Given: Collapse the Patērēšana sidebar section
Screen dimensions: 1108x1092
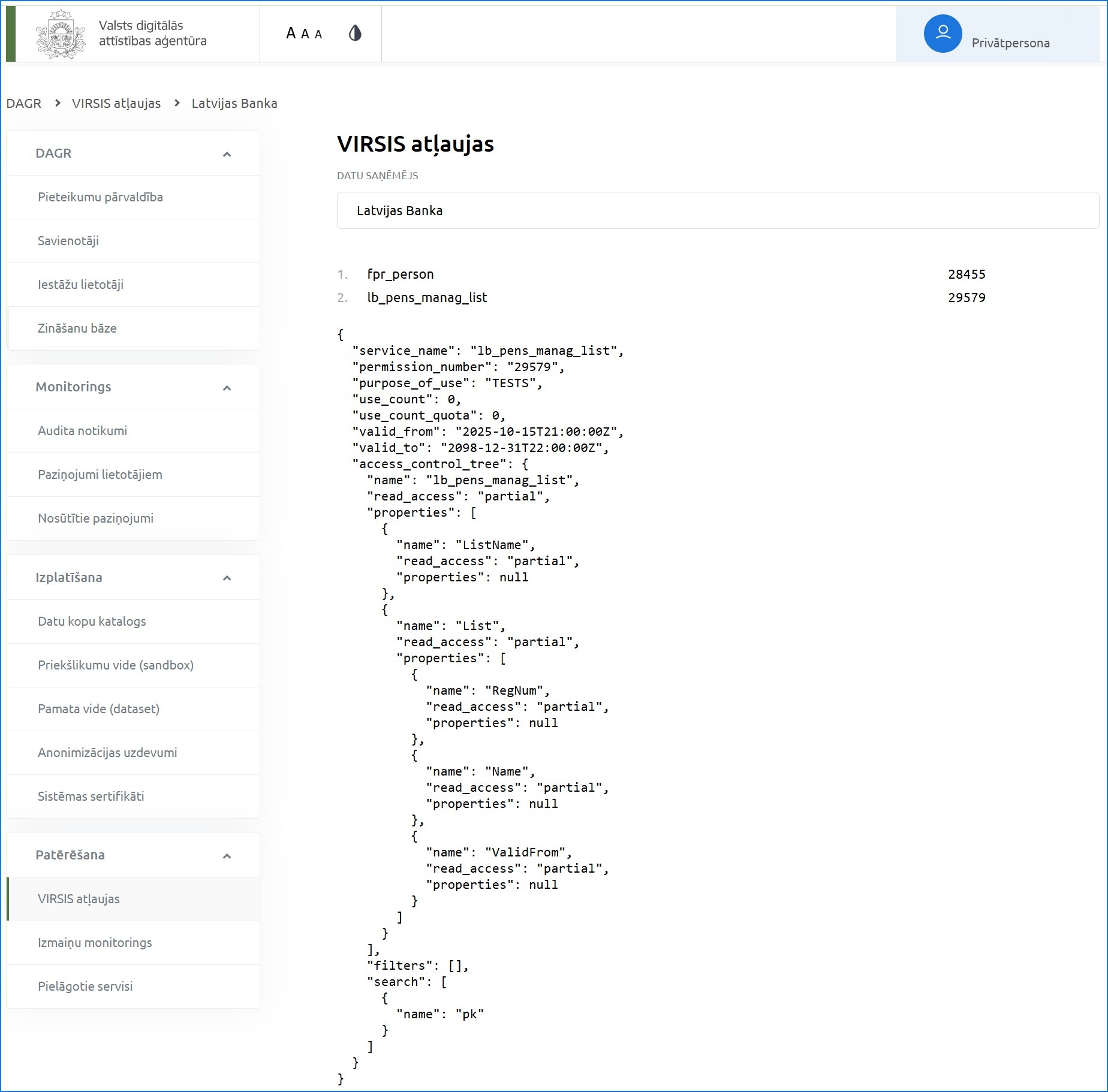Looking at the screenshot, I should [227, 856].
